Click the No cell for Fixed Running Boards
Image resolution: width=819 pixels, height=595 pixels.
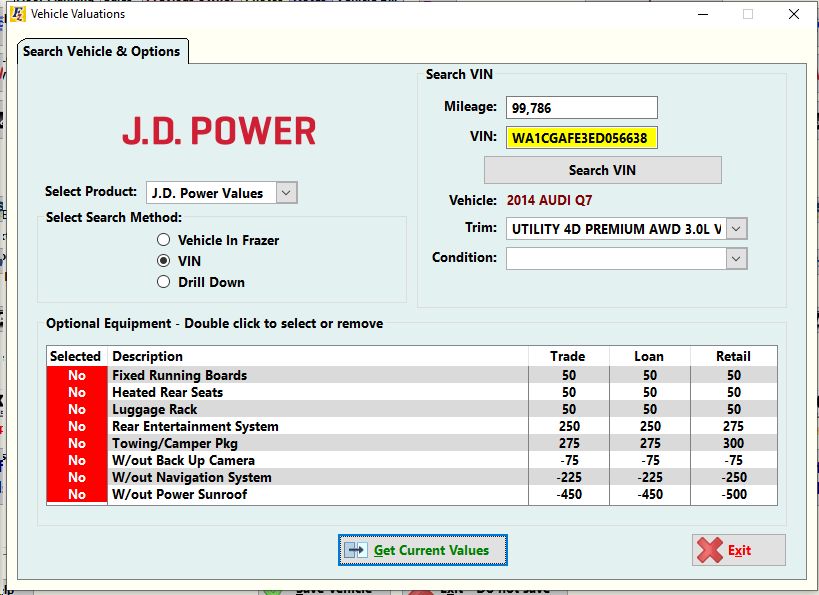(75, 375)
